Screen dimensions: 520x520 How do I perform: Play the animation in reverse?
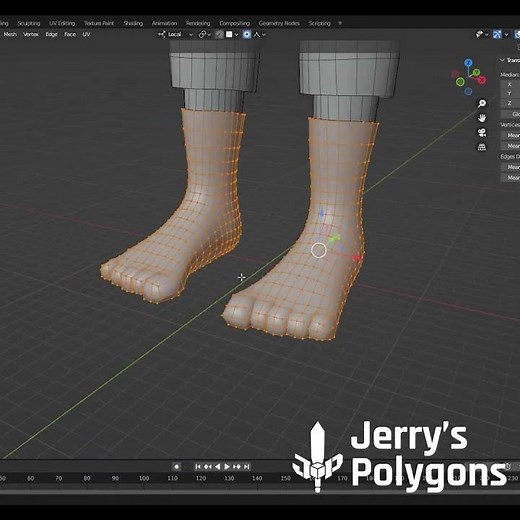click(x=217, y=467)
